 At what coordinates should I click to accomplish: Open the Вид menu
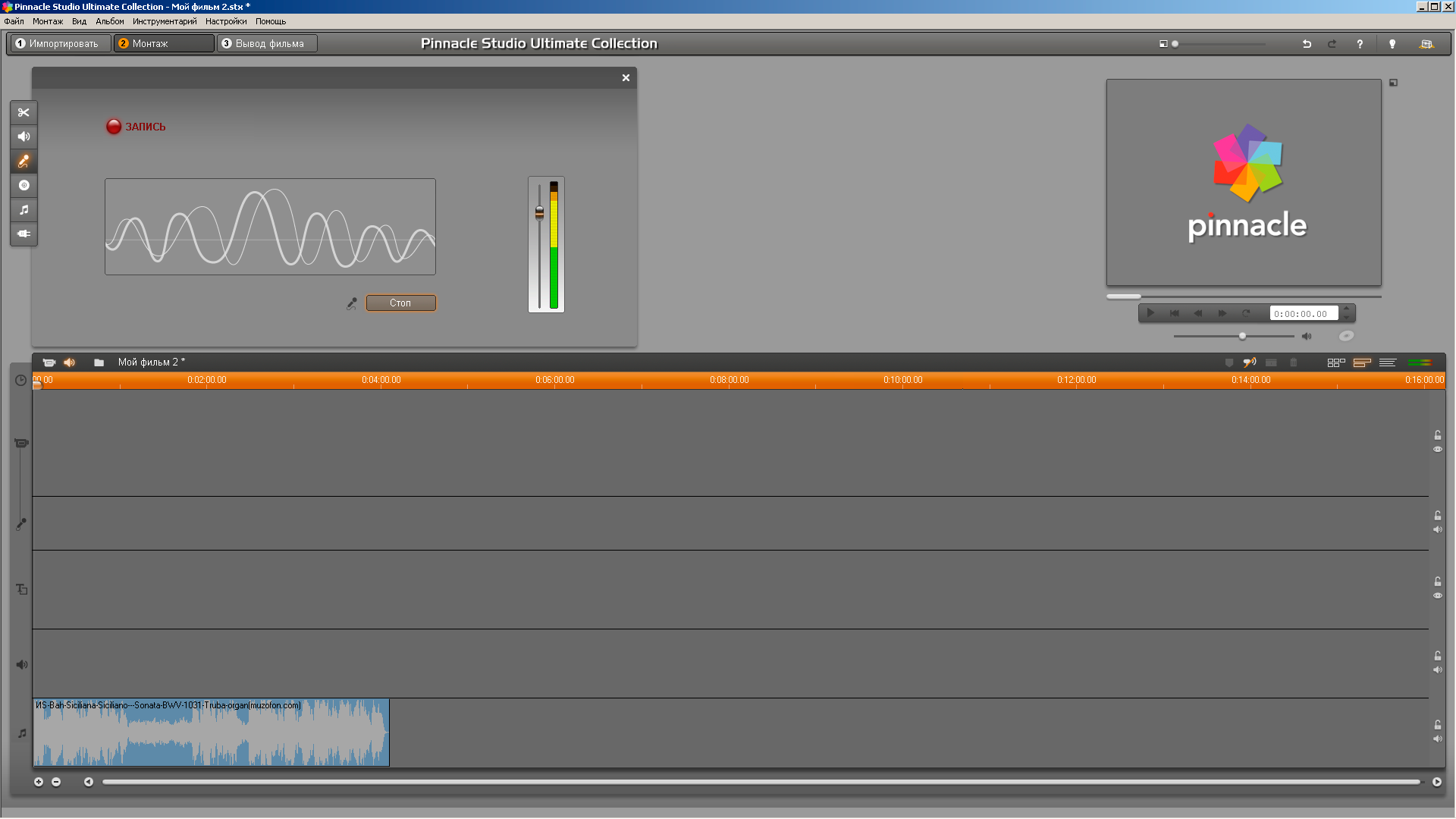click(x=79, y=21)
